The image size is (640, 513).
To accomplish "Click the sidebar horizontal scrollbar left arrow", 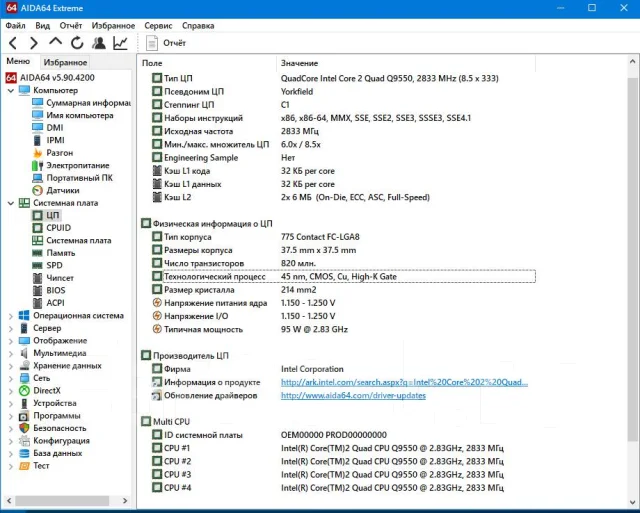I will pyautogui.click(x=9, y=500).
